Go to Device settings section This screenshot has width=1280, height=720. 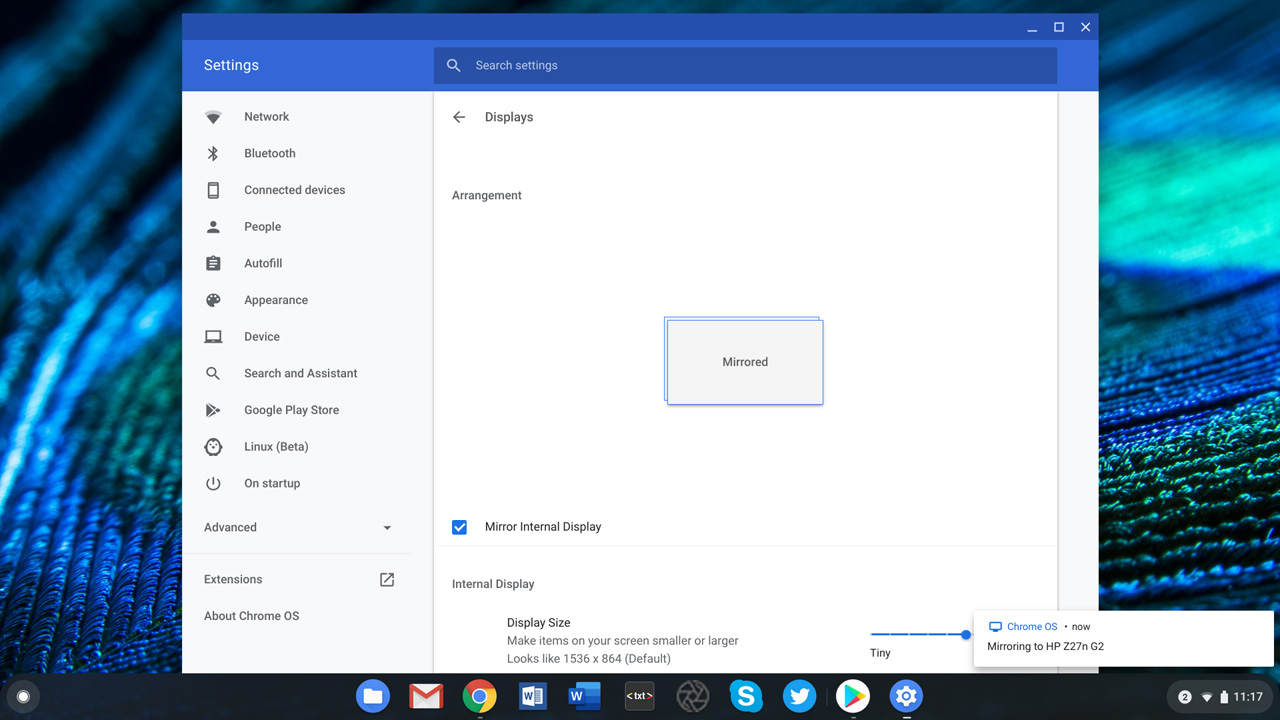click(262, 337)
